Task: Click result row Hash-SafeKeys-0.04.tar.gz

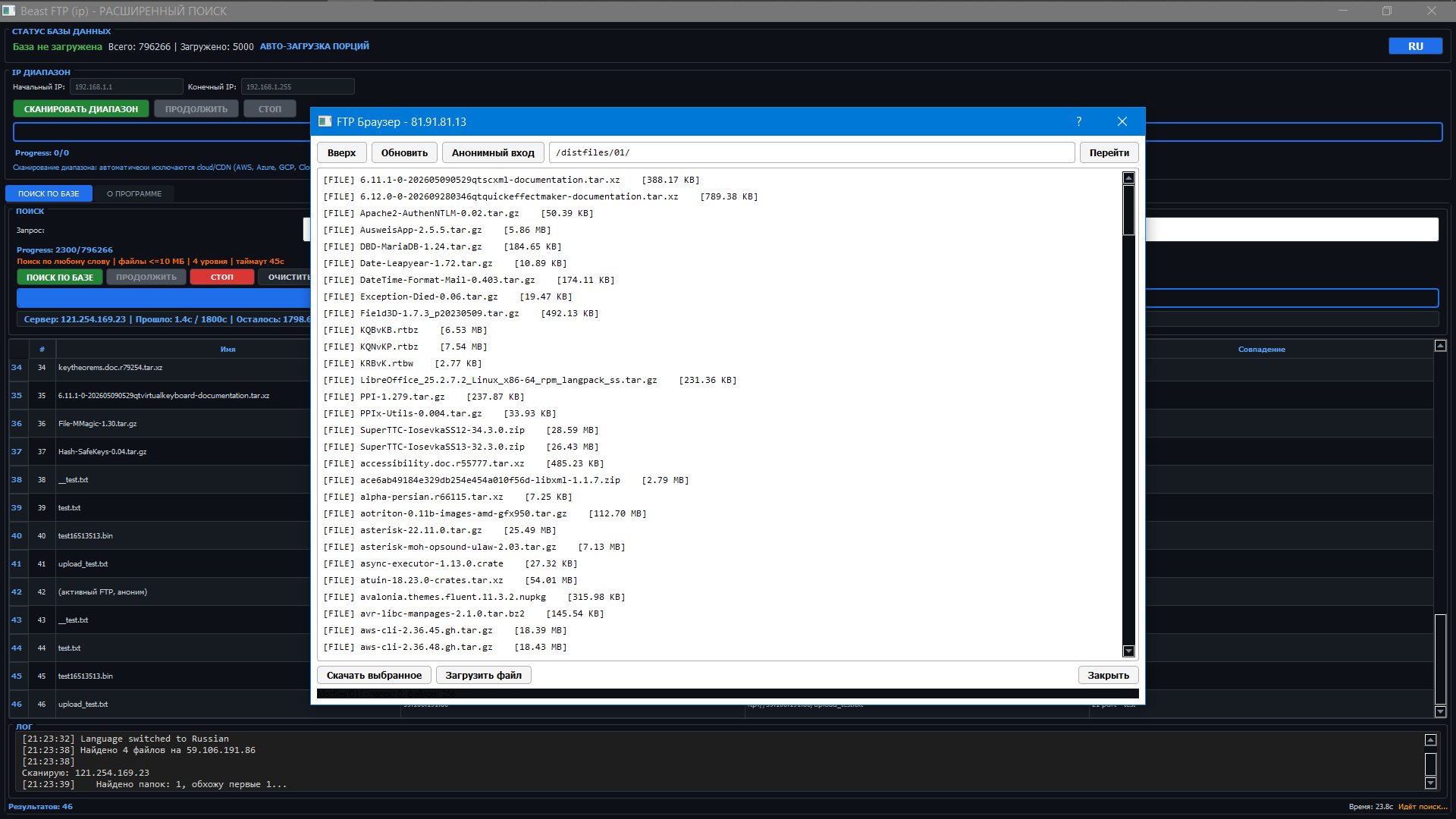Action: click(x=102, y=451)
